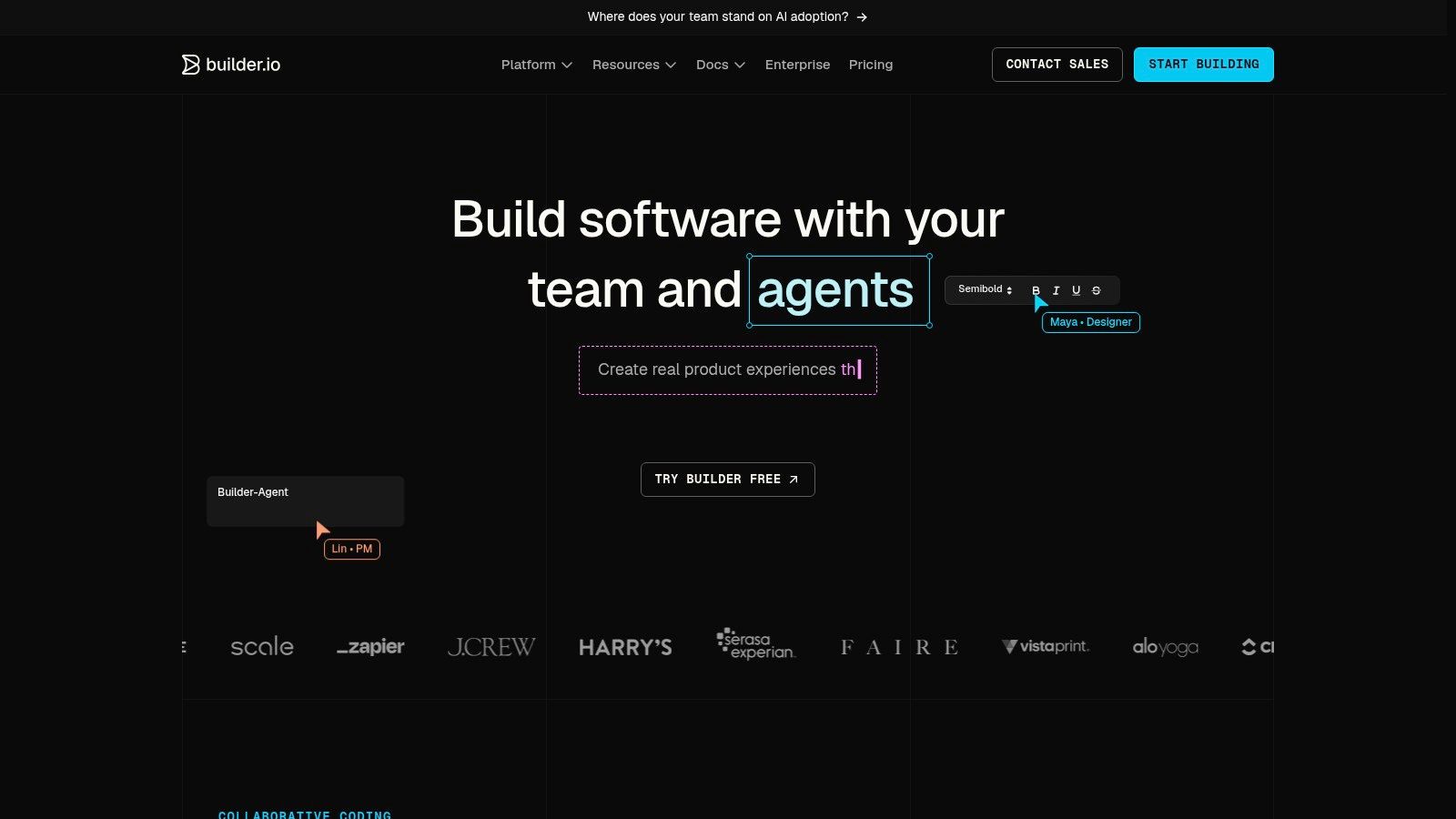
Task: Click the builder.io logo
Action: (231, 65)
